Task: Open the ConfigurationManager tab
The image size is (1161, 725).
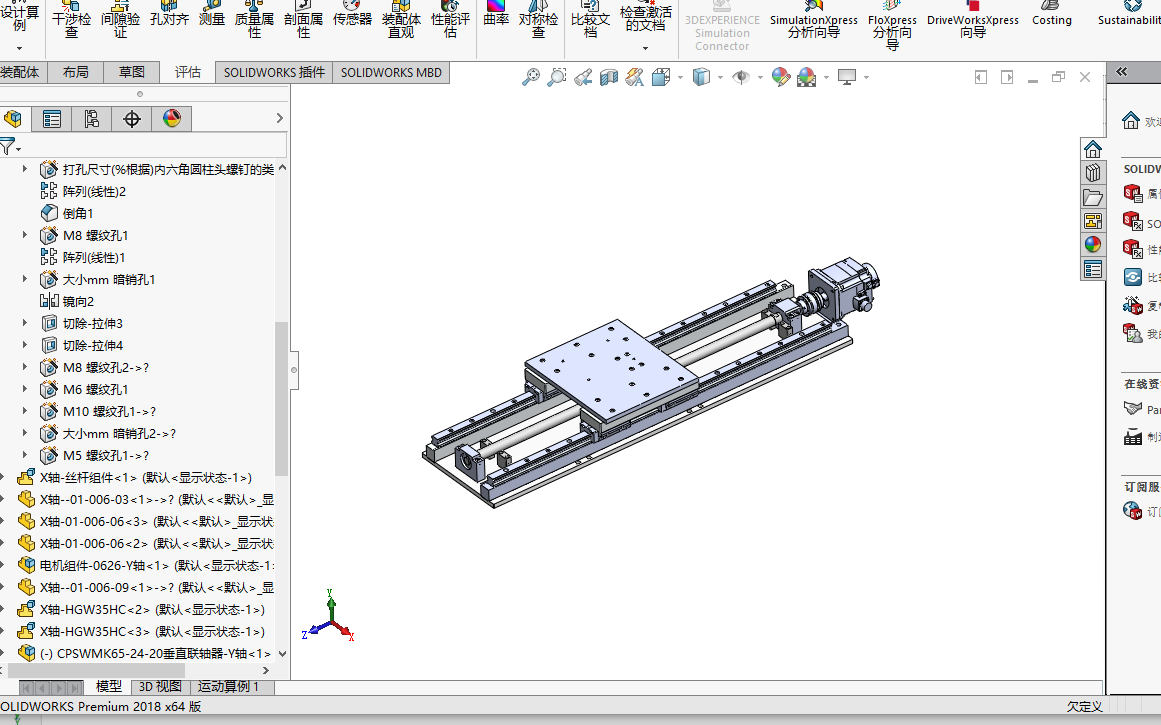Action: point(92,118)
